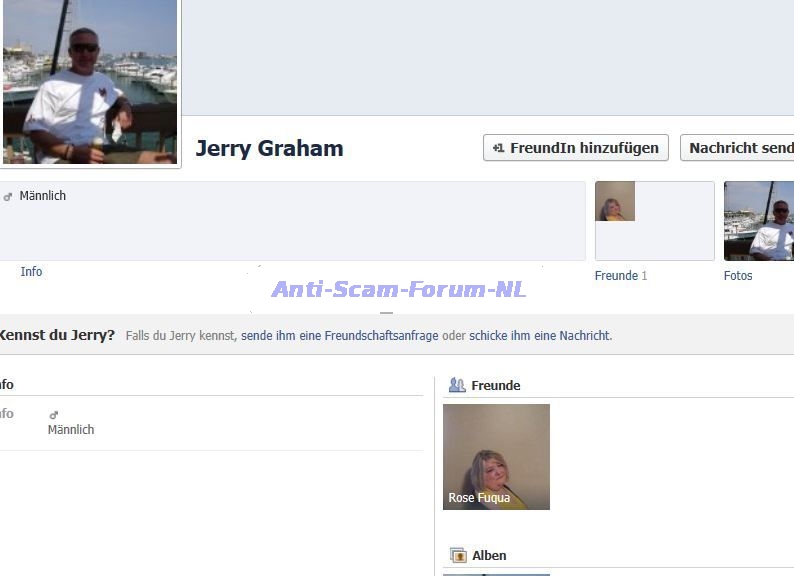This screenshot has height=576, width=794.
Task: Click male symbol in top summary box
Action: [8, 197]
